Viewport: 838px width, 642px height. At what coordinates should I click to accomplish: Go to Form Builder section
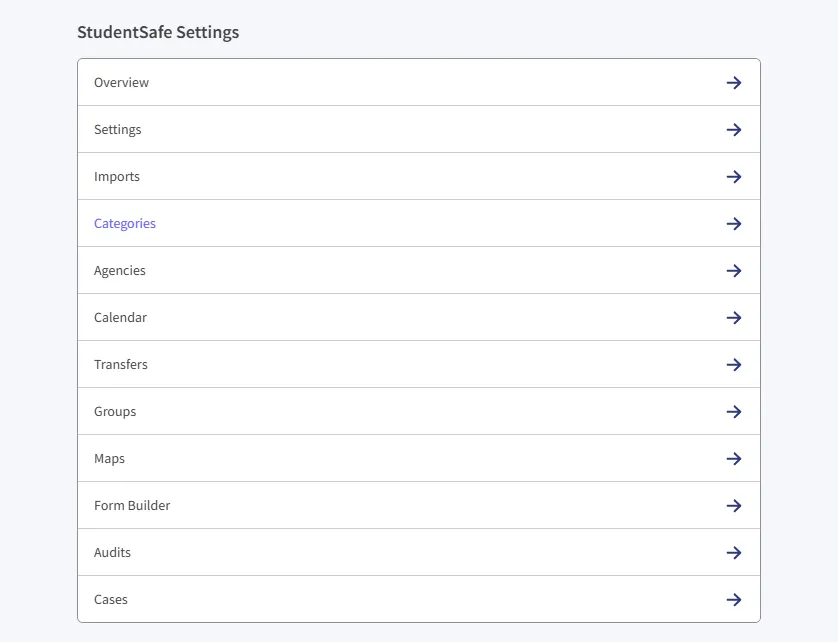point(418,506)
